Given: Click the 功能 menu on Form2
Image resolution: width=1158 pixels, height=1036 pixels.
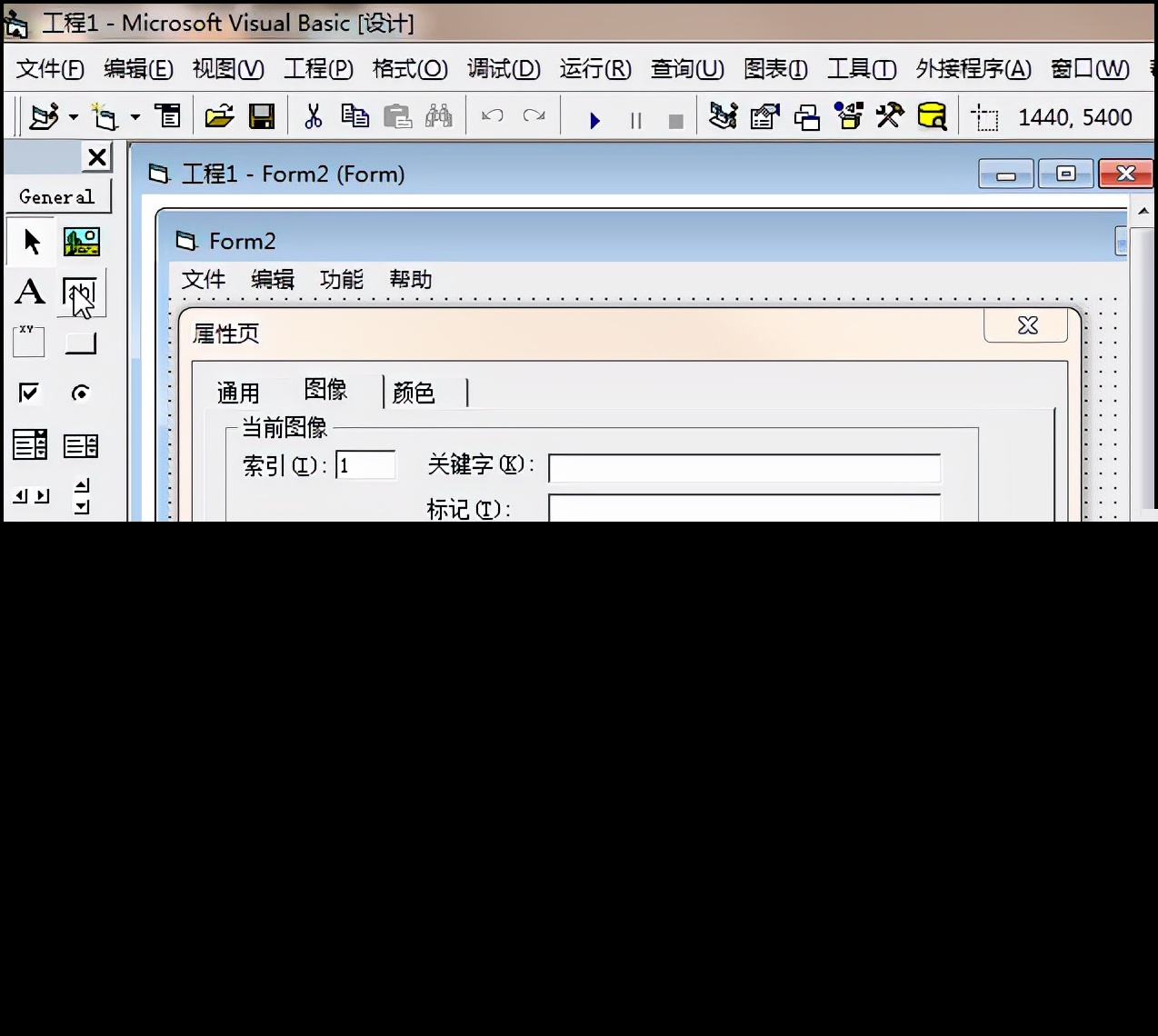Looking at the screenshot, I should [x=342, y=280].
